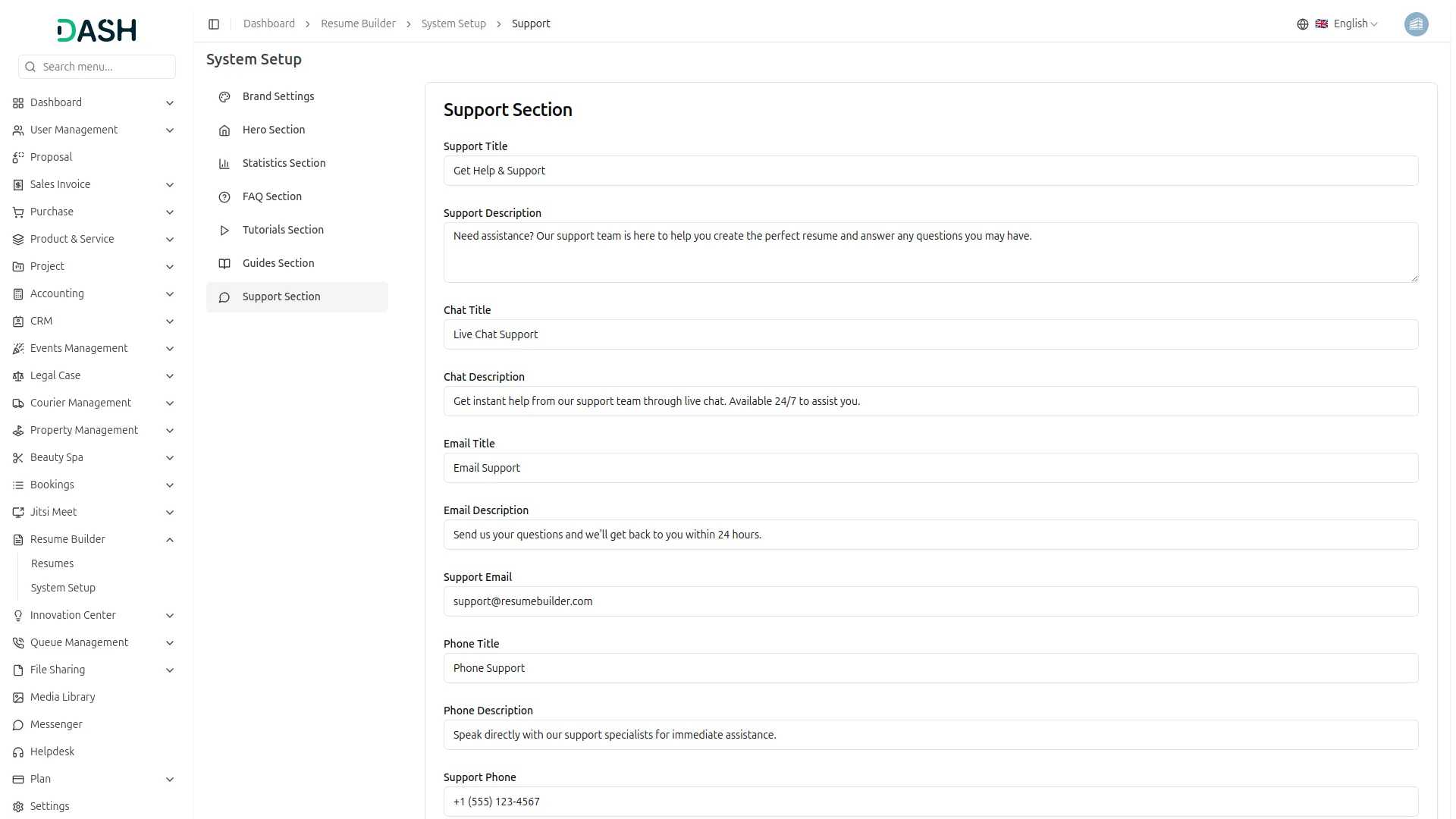
Task: Select System Setup in the sidebar
Action: pyautogui.click(x=63, y=588)
